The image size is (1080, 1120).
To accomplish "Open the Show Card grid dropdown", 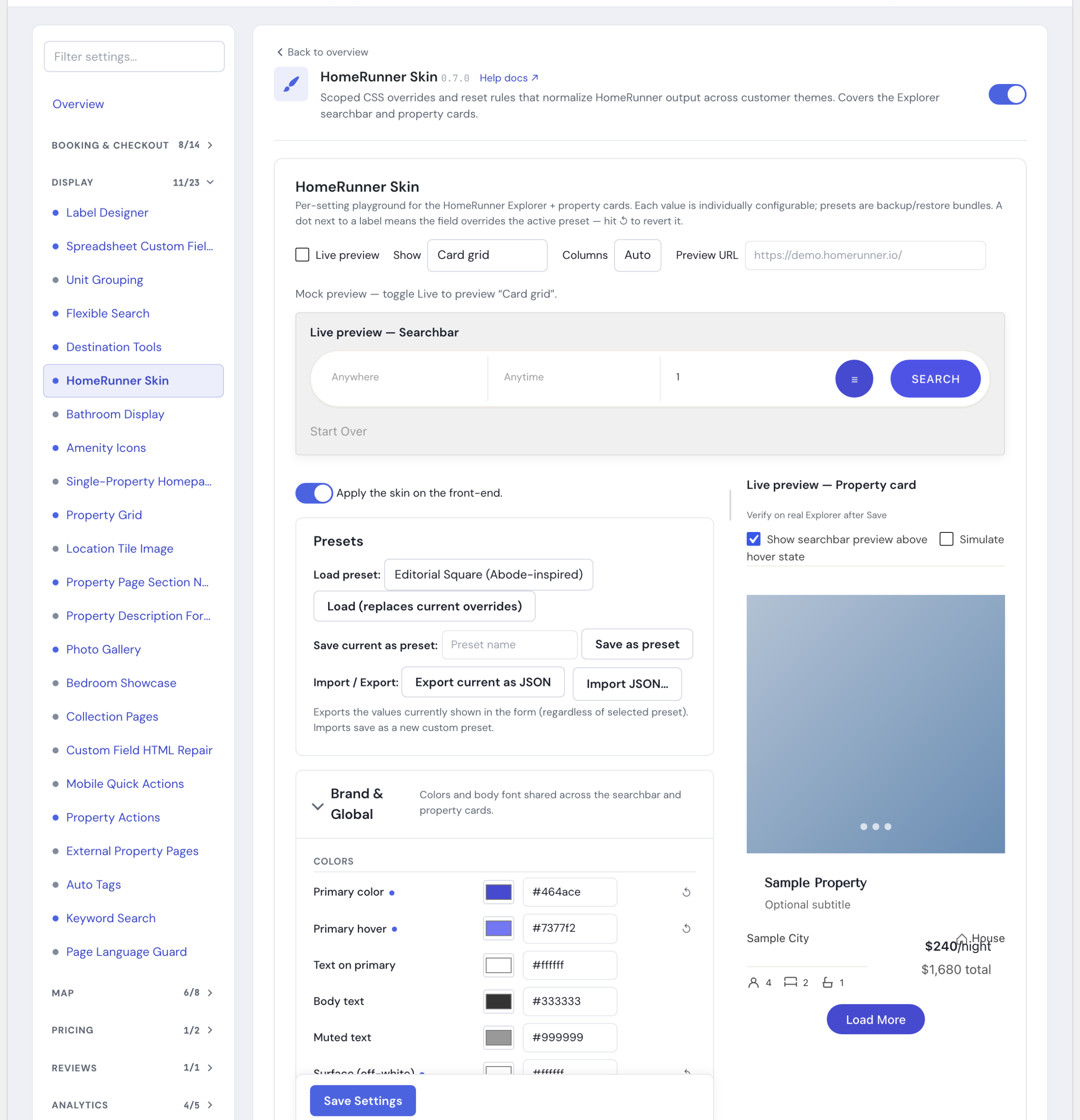I will click(x=487, y=255).
